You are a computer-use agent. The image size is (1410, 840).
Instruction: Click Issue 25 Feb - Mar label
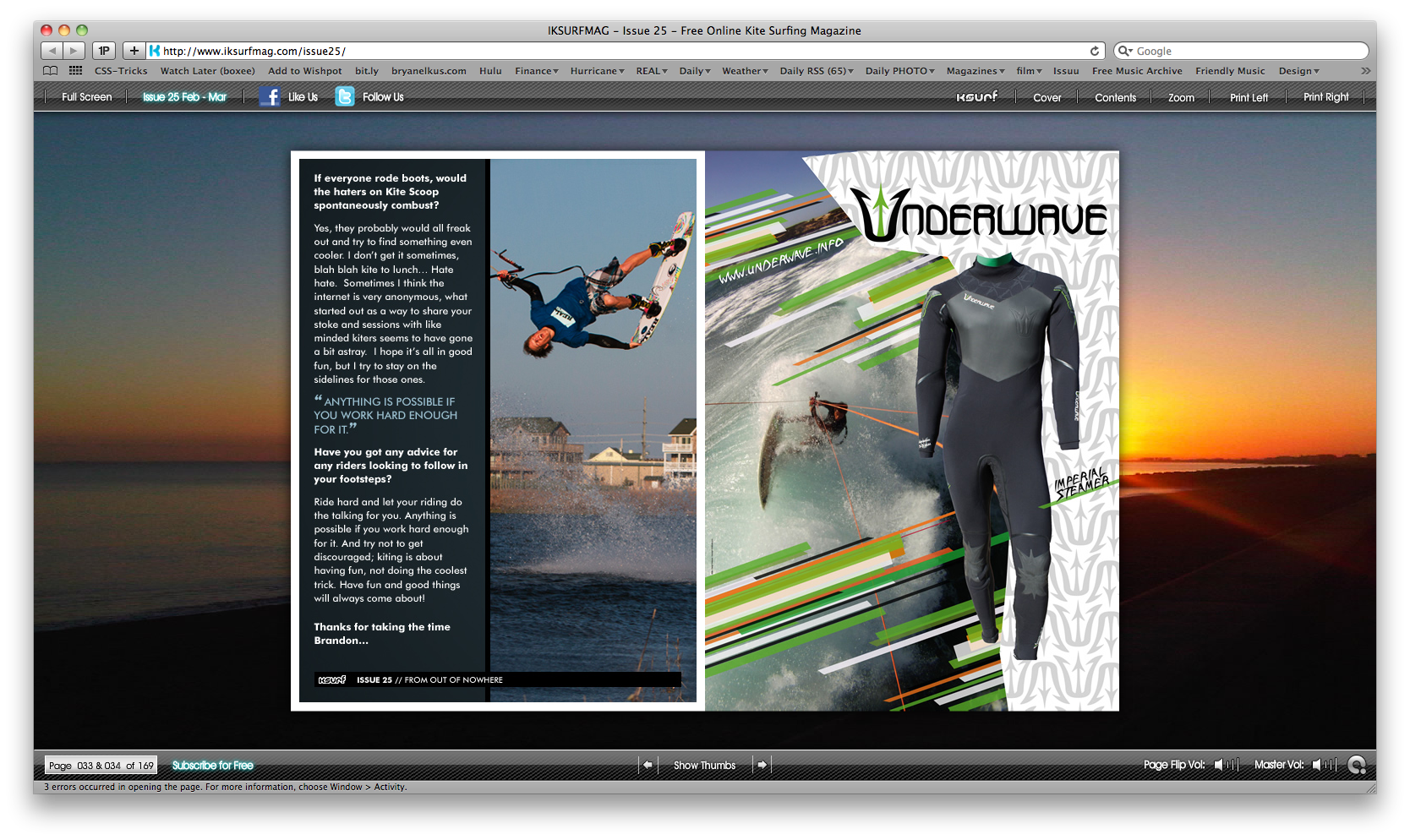[184, 97]
